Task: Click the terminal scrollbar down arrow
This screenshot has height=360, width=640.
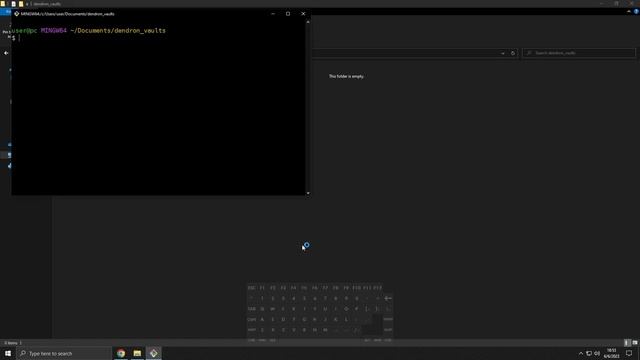Action: (308, 193)
